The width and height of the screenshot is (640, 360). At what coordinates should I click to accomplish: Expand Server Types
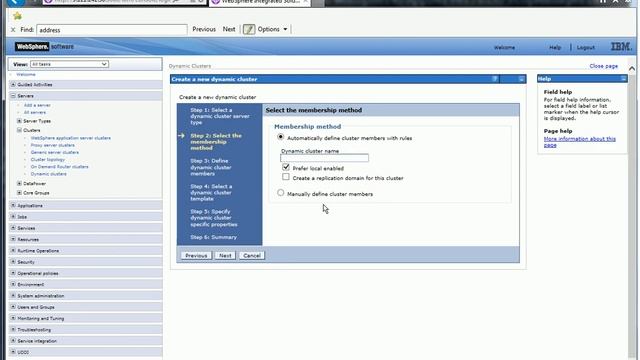click(19, 121)
